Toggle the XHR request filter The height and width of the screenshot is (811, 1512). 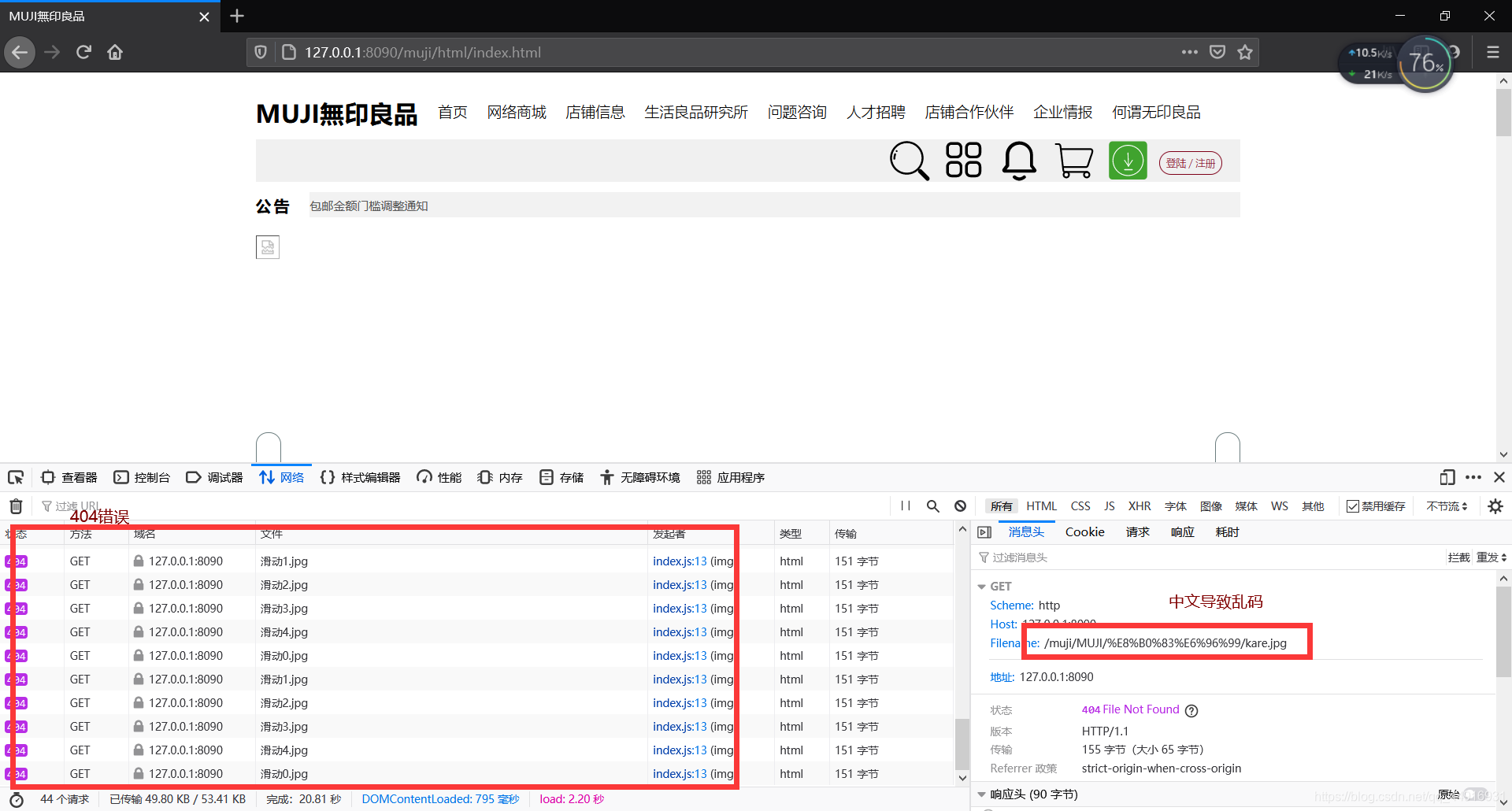coord(1140,506)
